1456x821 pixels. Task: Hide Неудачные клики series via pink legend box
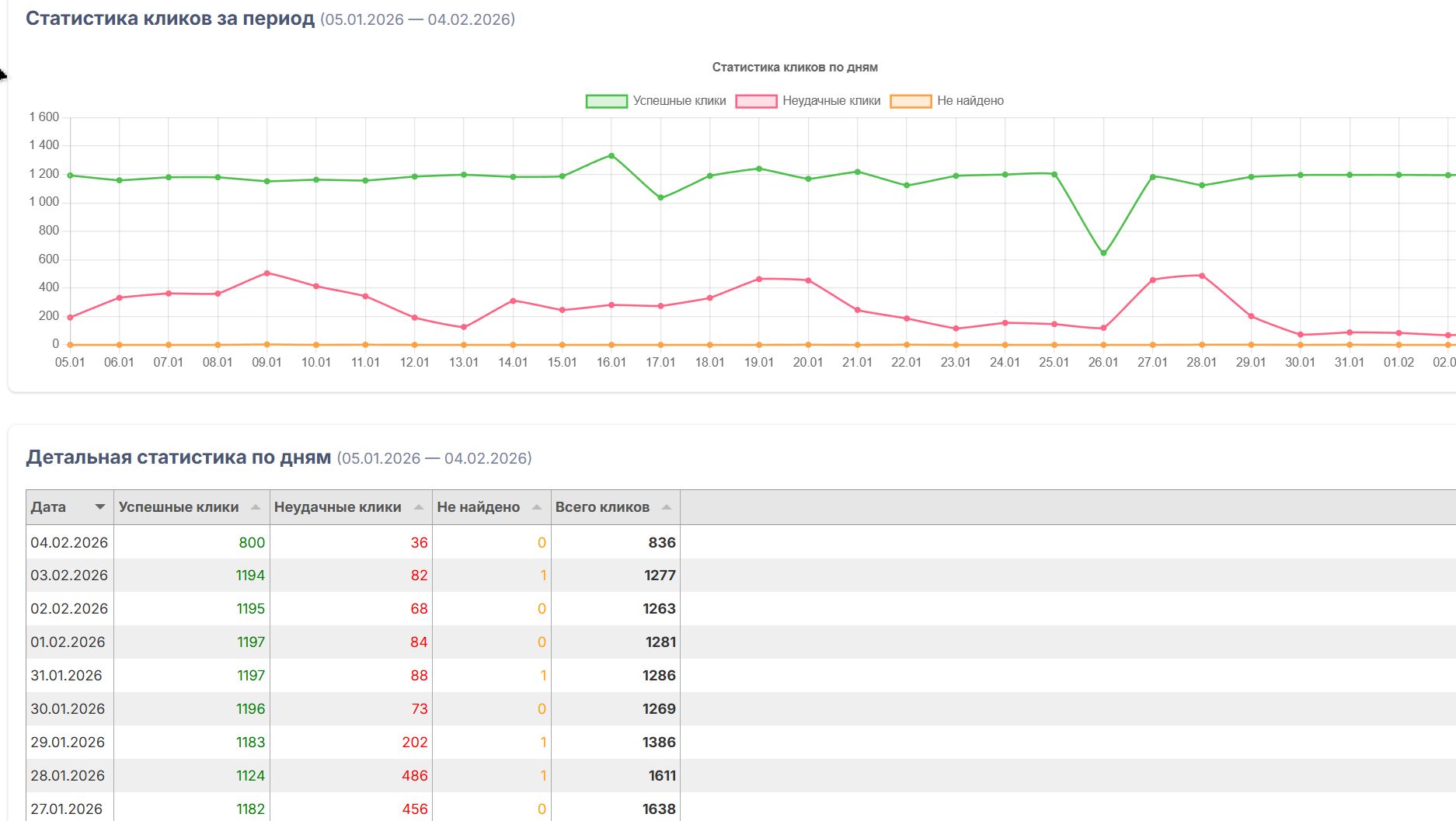click(x=756, y=101)
